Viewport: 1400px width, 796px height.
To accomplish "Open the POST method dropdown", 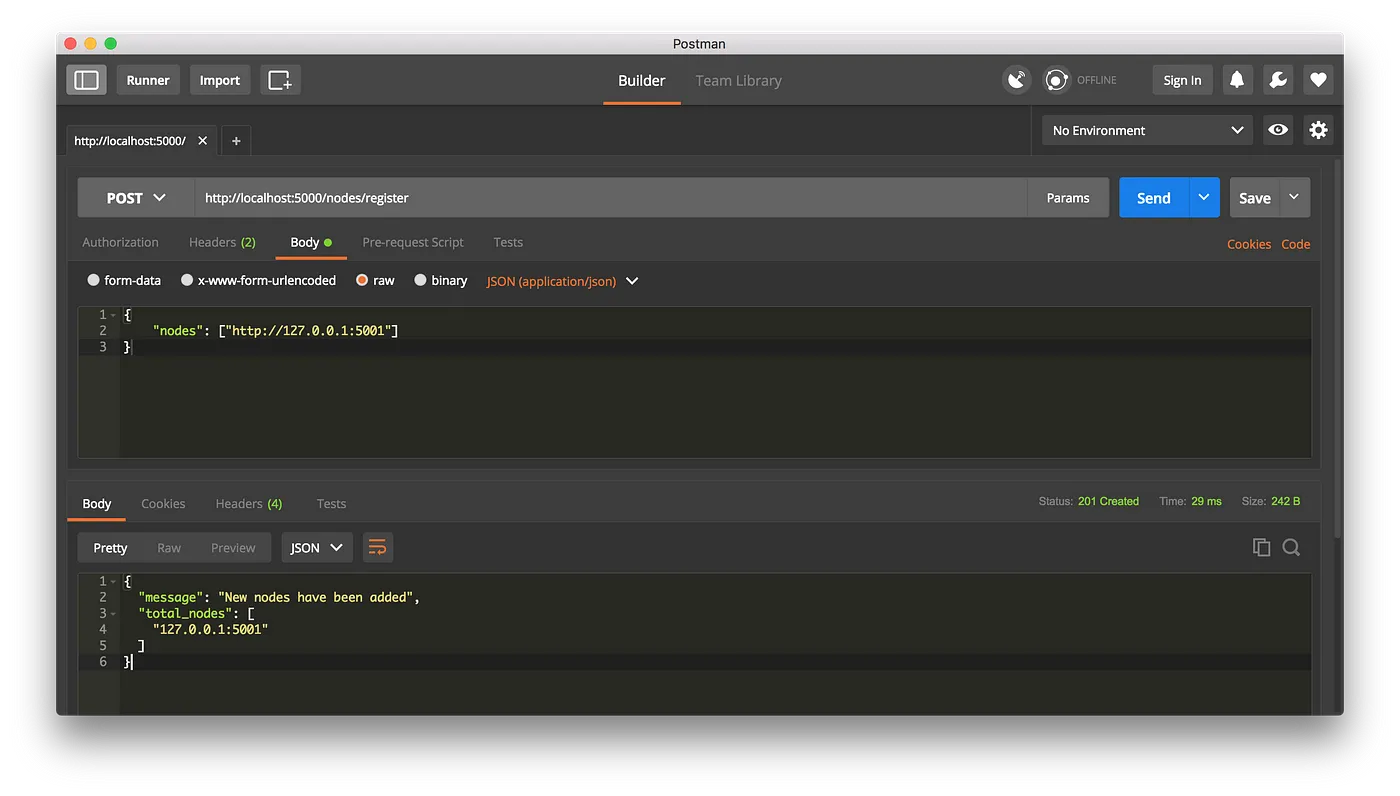I will [x=136, y=198].
